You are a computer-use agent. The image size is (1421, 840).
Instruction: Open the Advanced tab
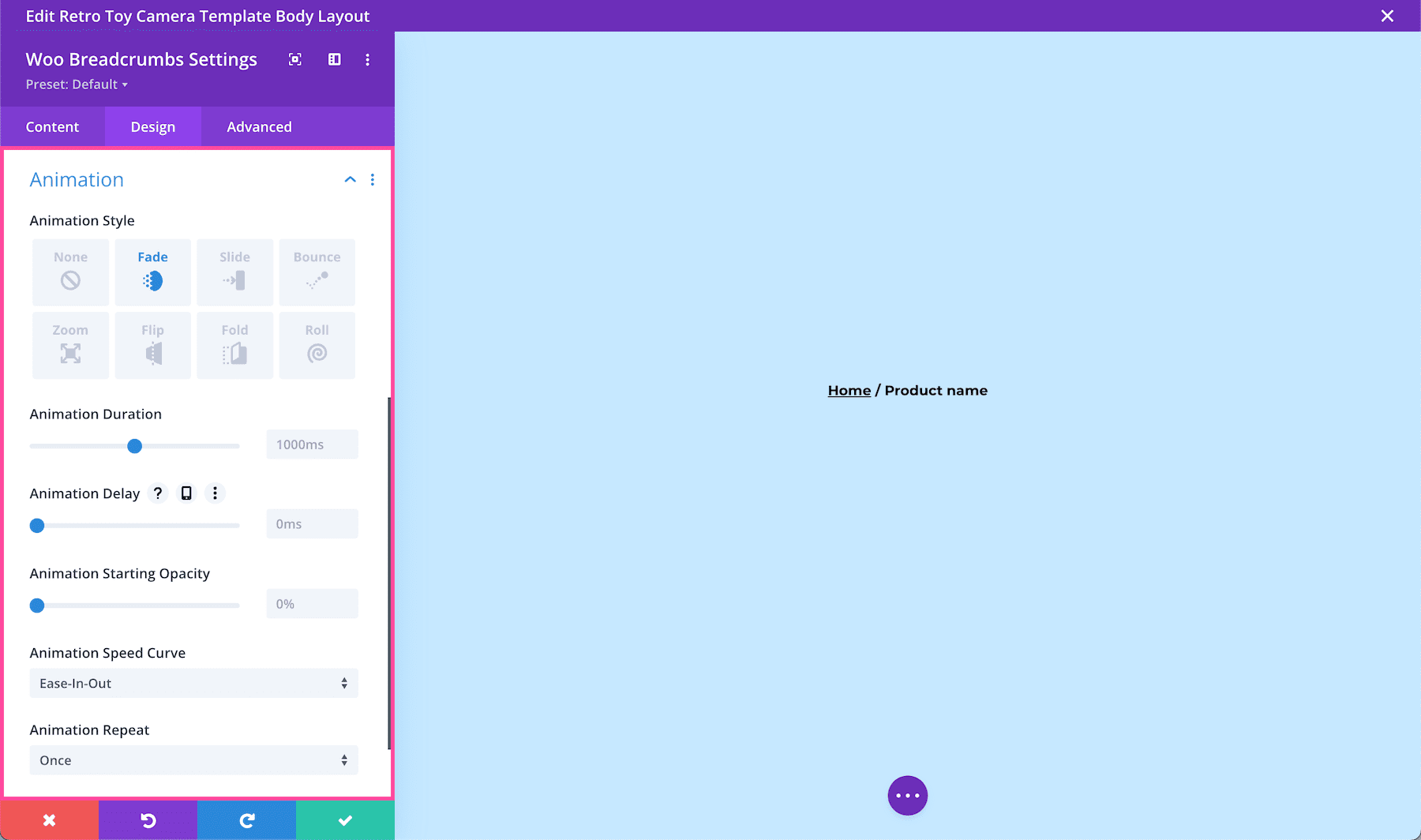[259, 126]
